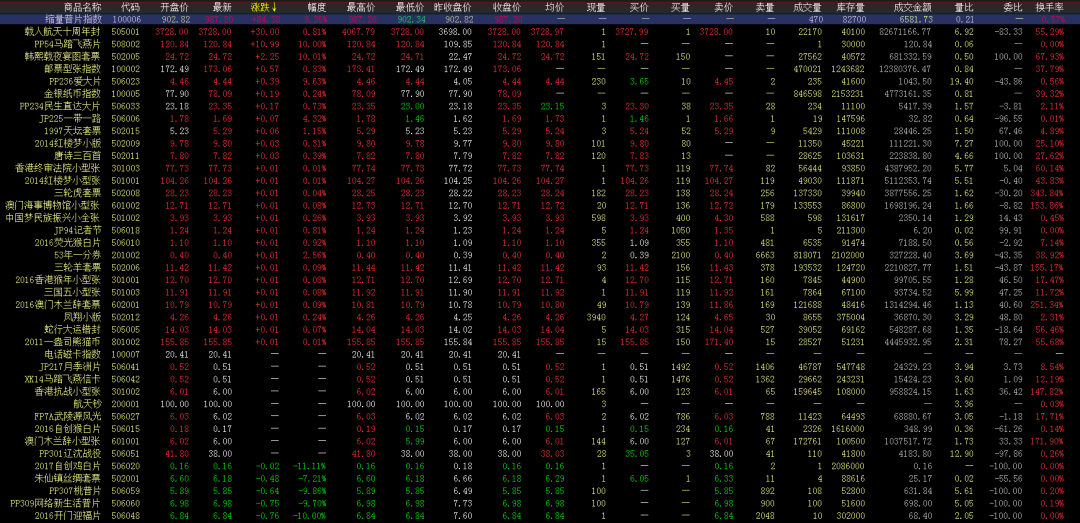Screen dimensions: 1080x523
Task: Select the 2011一盎司熊猫币 row
Action: point(540,342)
